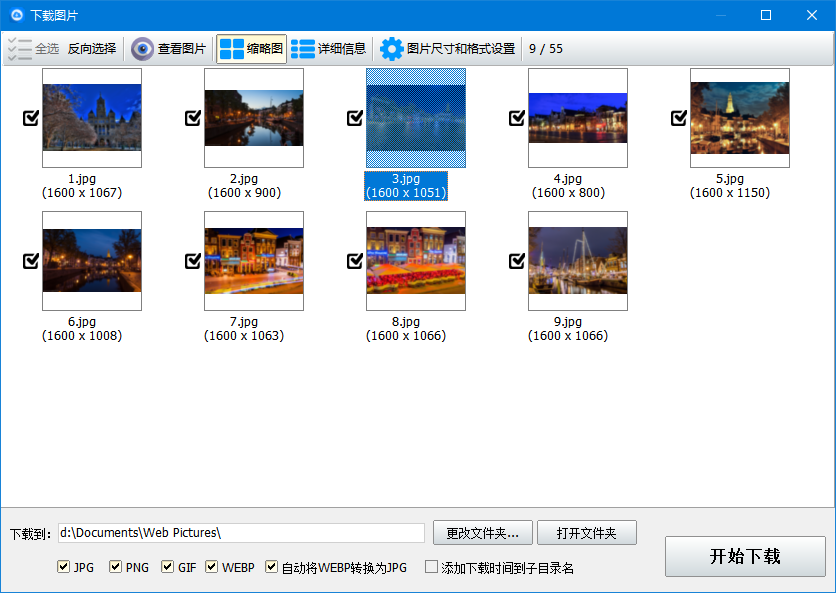Uncheck the WEBP format option
Viewport: 836px width, 593px height.
tap(211, 566)
